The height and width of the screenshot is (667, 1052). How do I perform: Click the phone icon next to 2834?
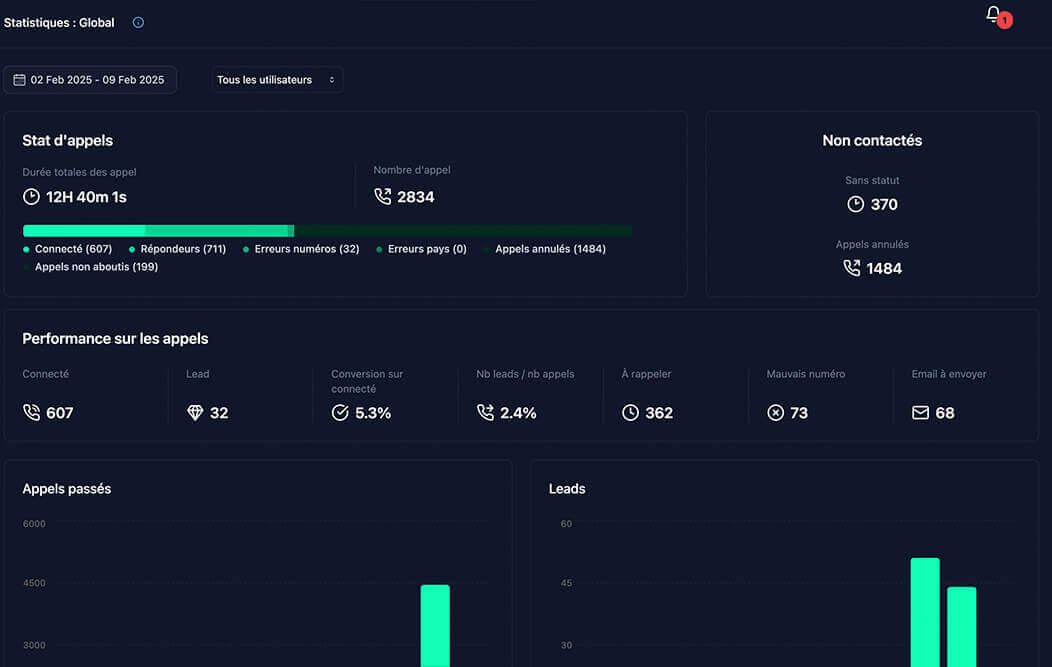tap(382, 197)
